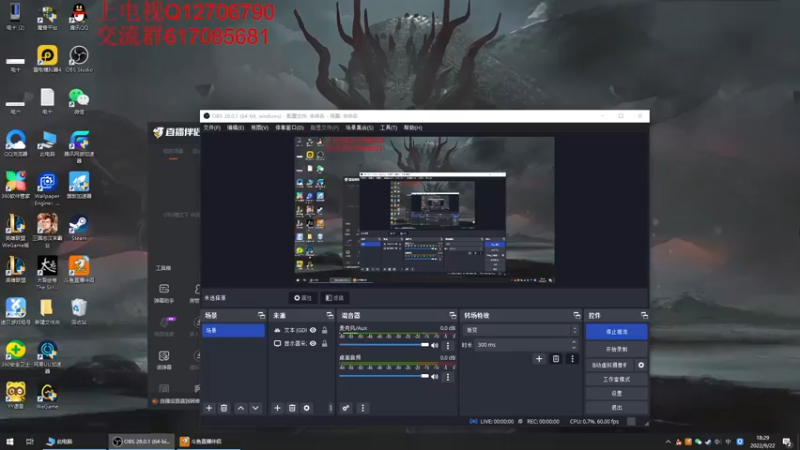Open Sources dock three-dot overflow menu
800x450 pixels.
tap(330, 408)
